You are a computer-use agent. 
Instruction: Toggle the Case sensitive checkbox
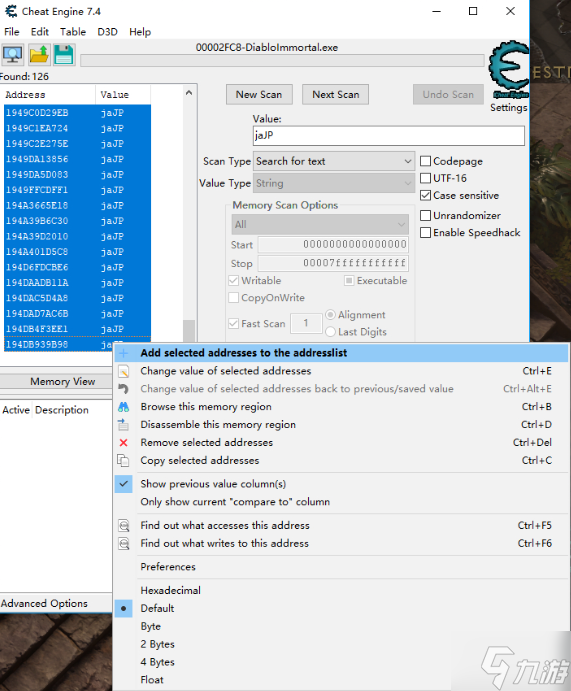tap(425, 195)
